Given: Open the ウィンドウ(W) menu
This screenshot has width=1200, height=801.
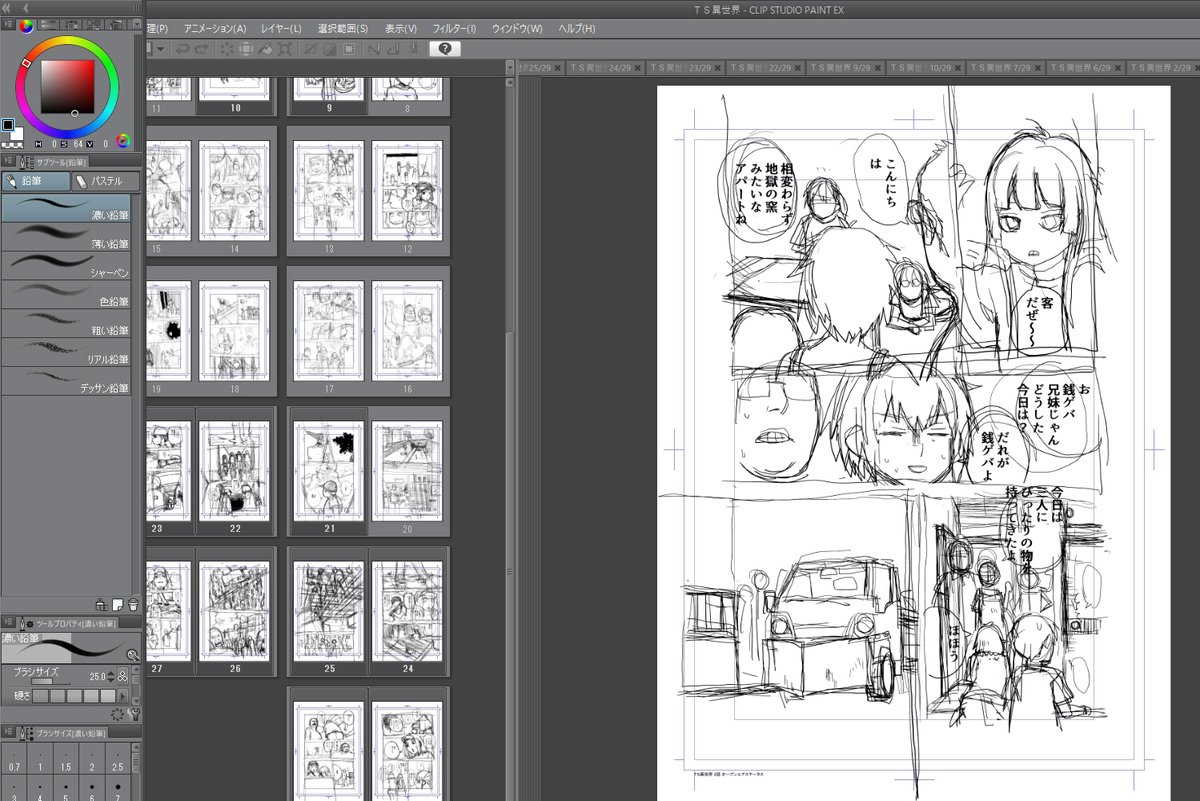Looking at the screenshot, I should [x=517, y=28].
